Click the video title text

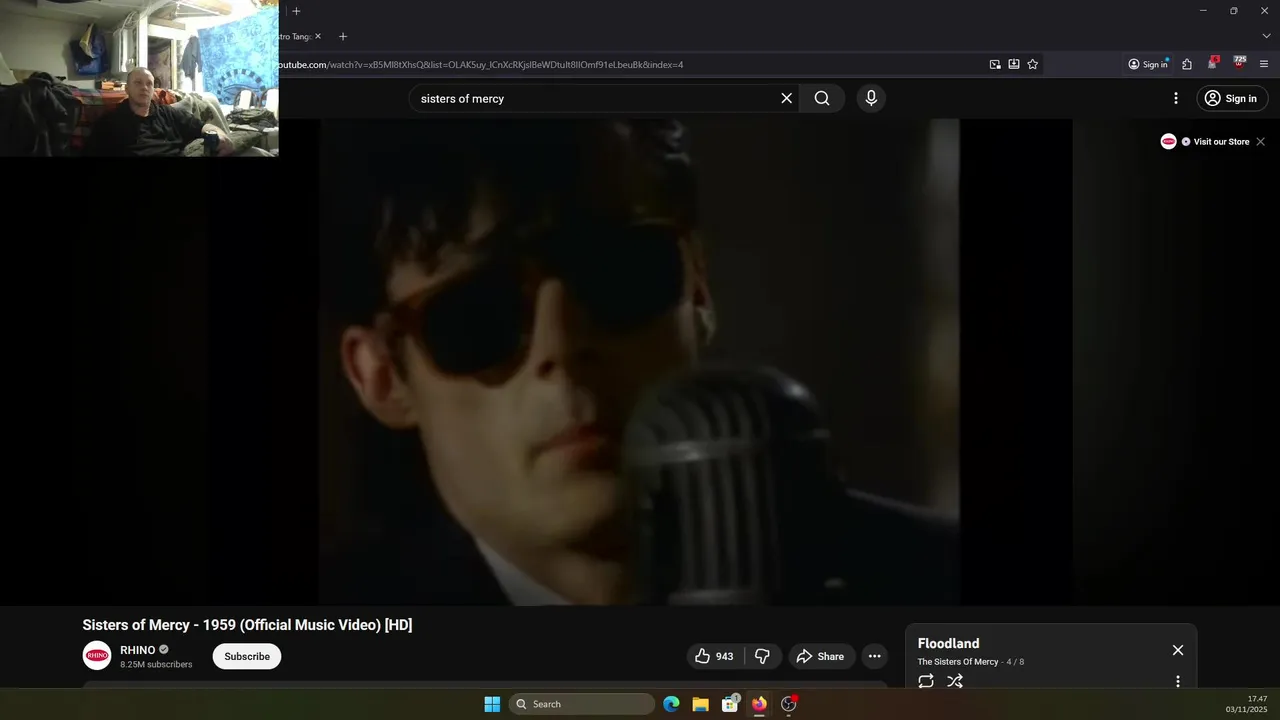tap(247, 625)
